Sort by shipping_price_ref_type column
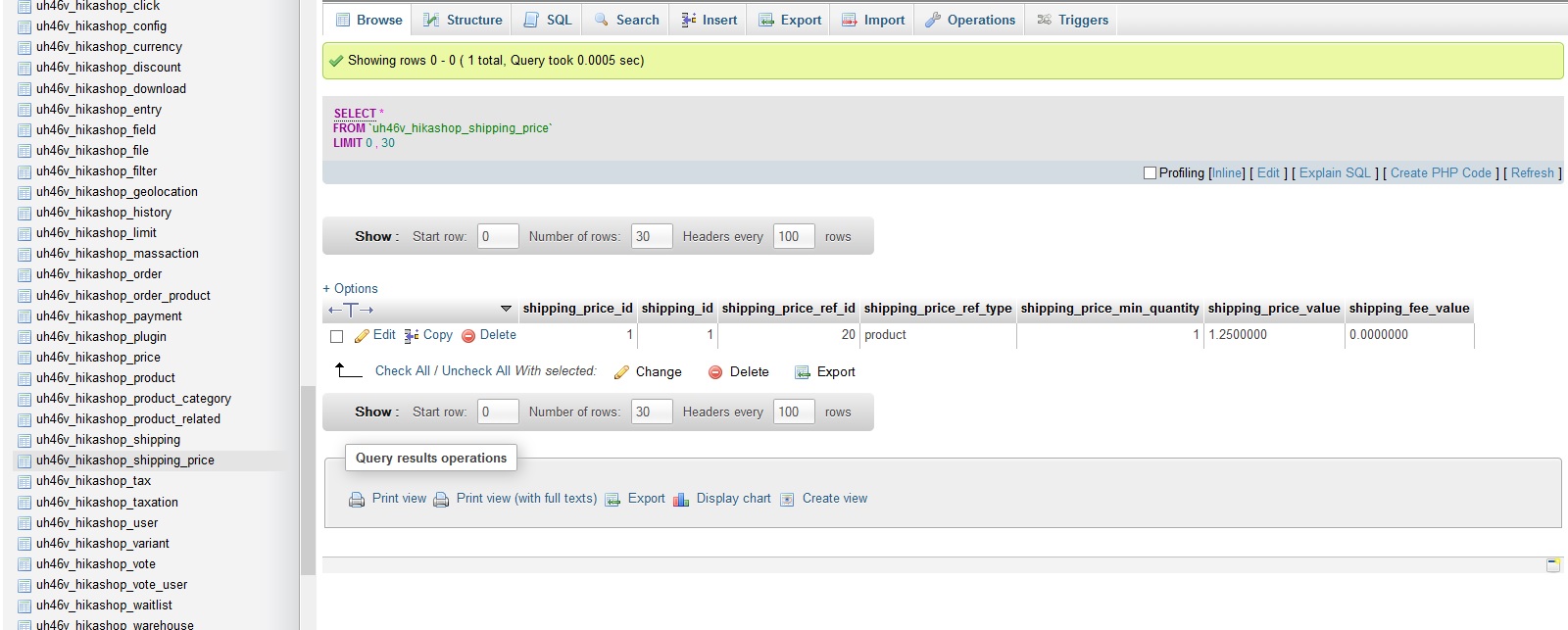Screen dimensions: 1568x630 coord(938,309)
